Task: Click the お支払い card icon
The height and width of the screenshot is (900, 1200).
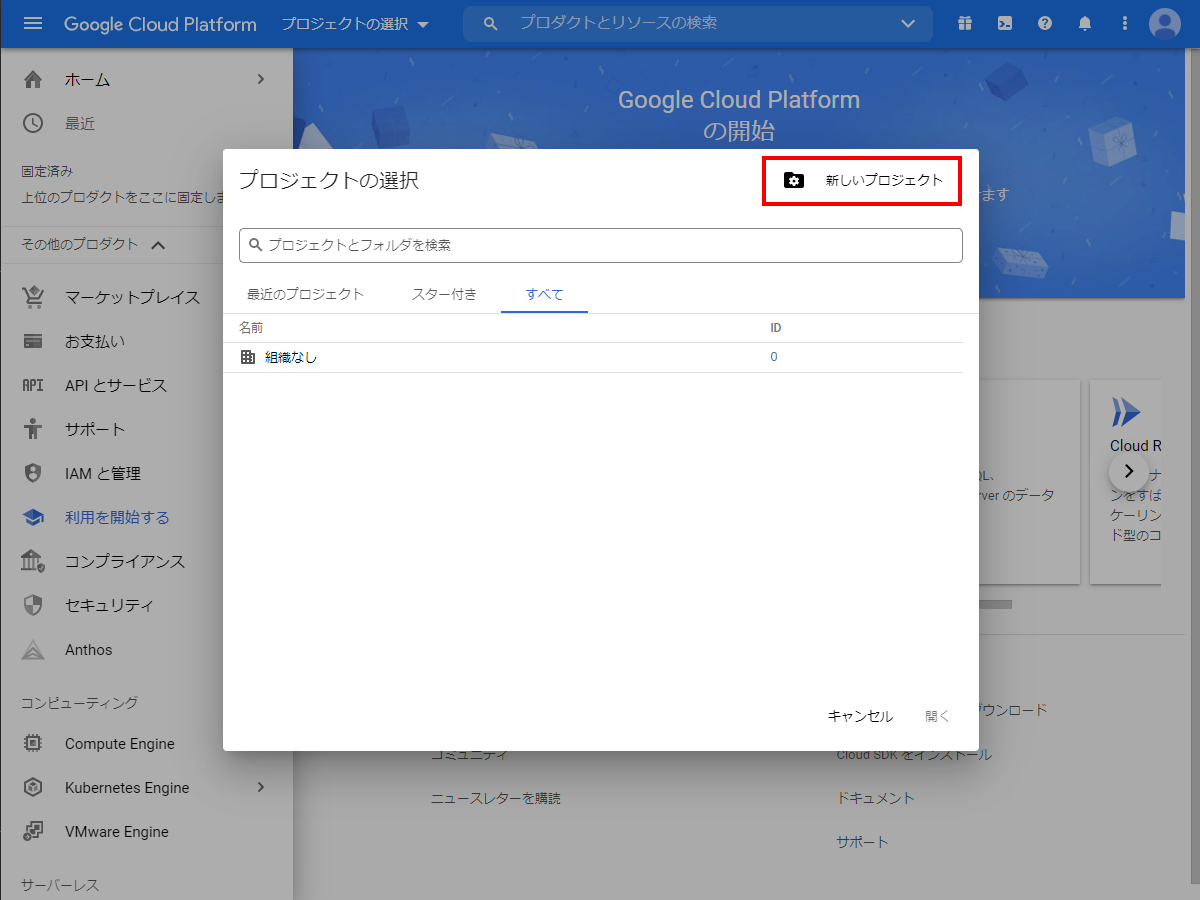Action: point(33,341)
